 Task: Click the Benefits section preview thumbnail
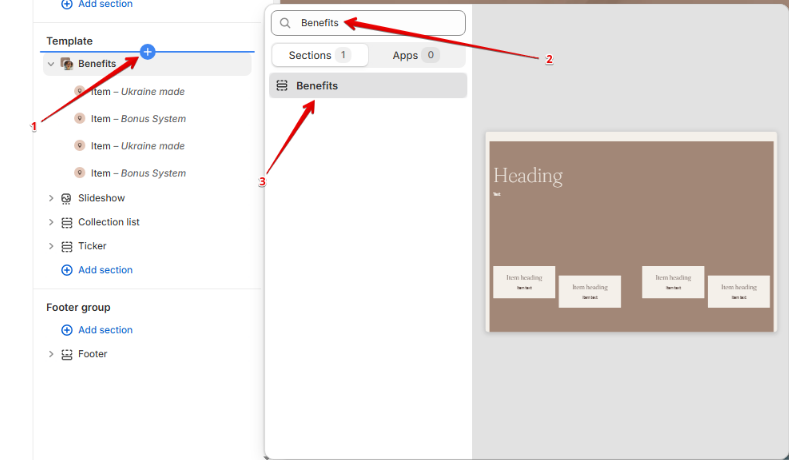point(631,232)
